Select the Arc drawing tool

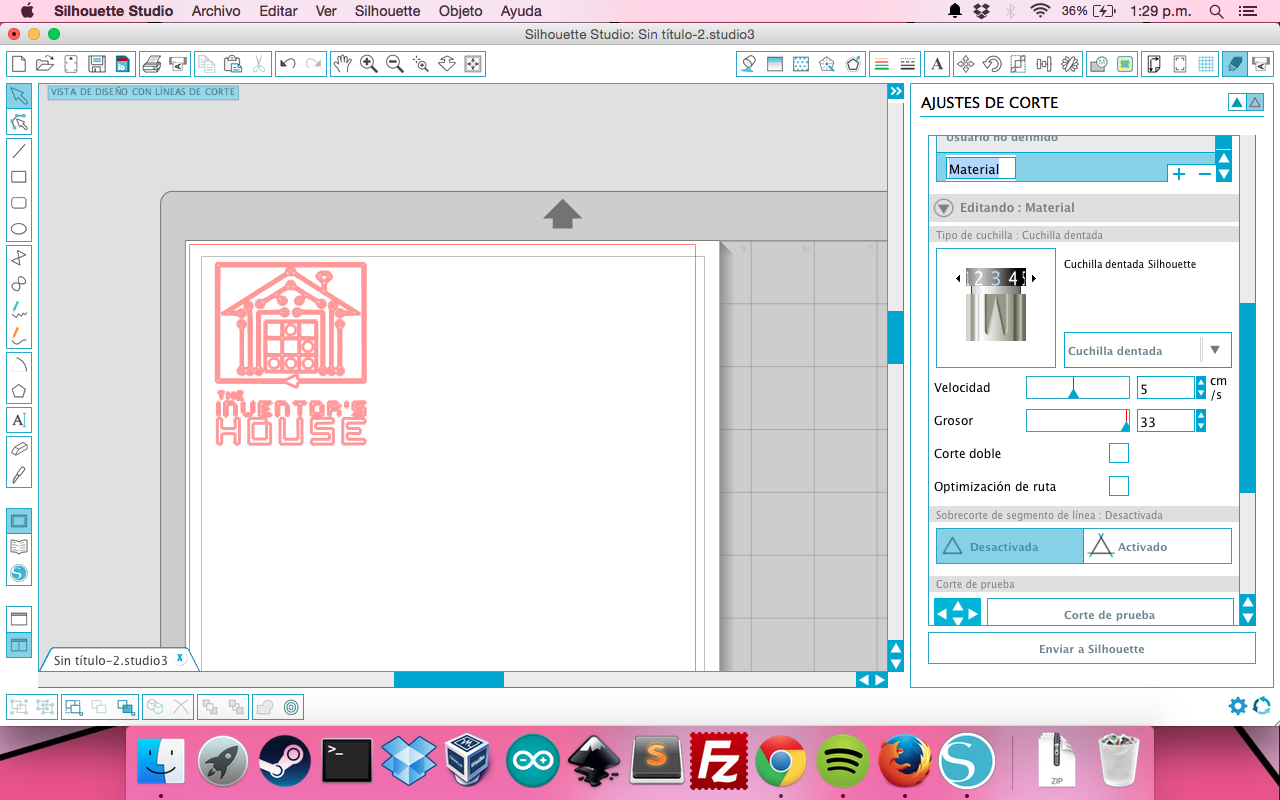(19, 365)
